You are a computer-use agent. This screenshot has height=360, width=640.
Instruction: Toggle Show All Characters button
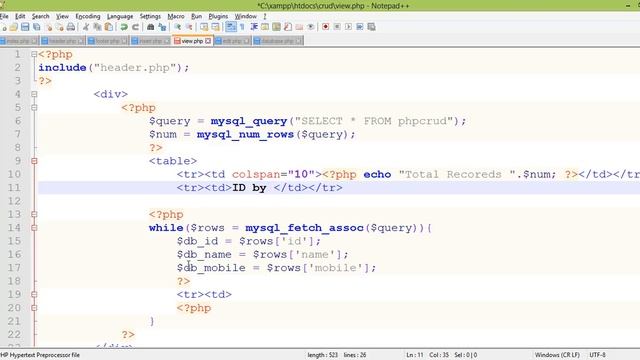pos(242,27)
